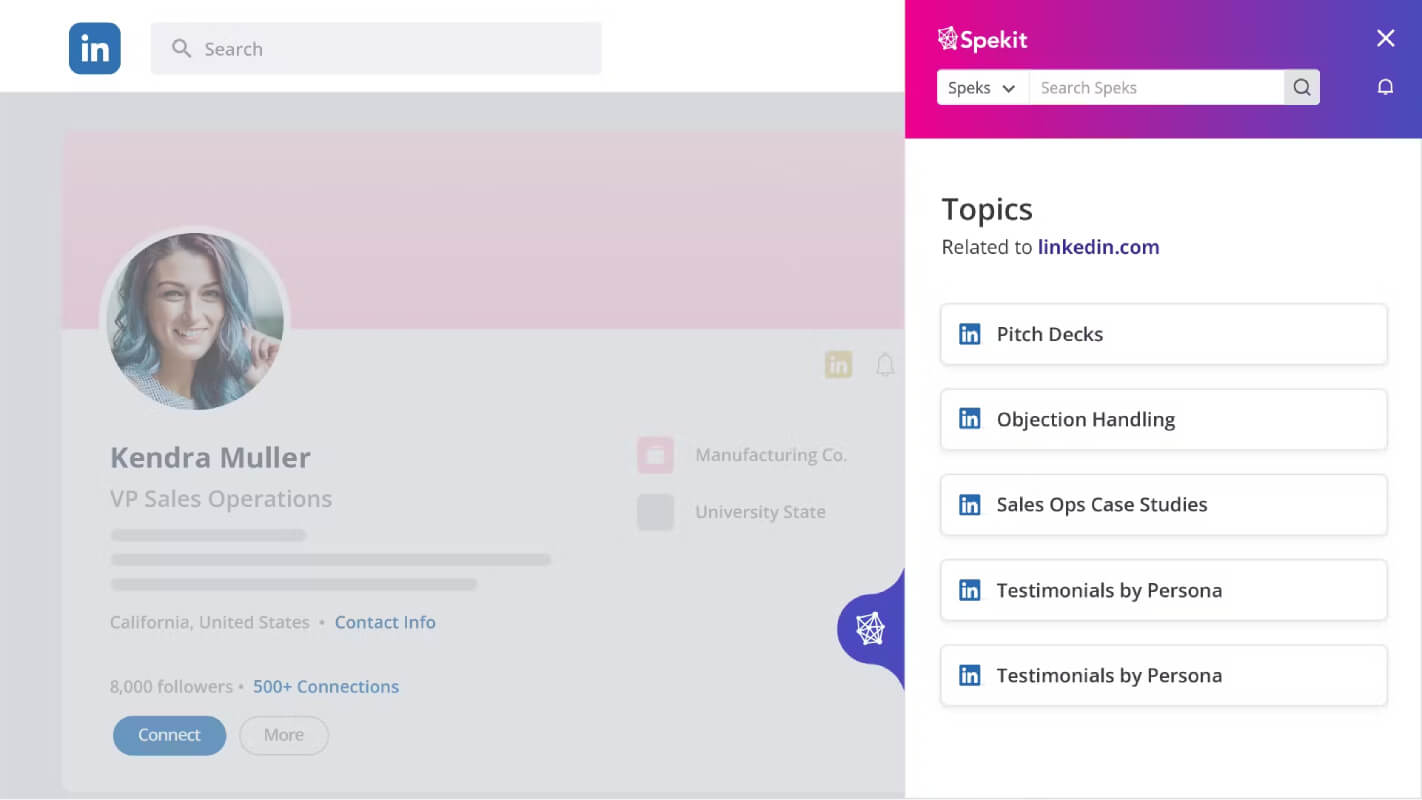
Task: Click LinkedIn icon on Sales Ops Case Studies card
Action: [x=970, y=505]
